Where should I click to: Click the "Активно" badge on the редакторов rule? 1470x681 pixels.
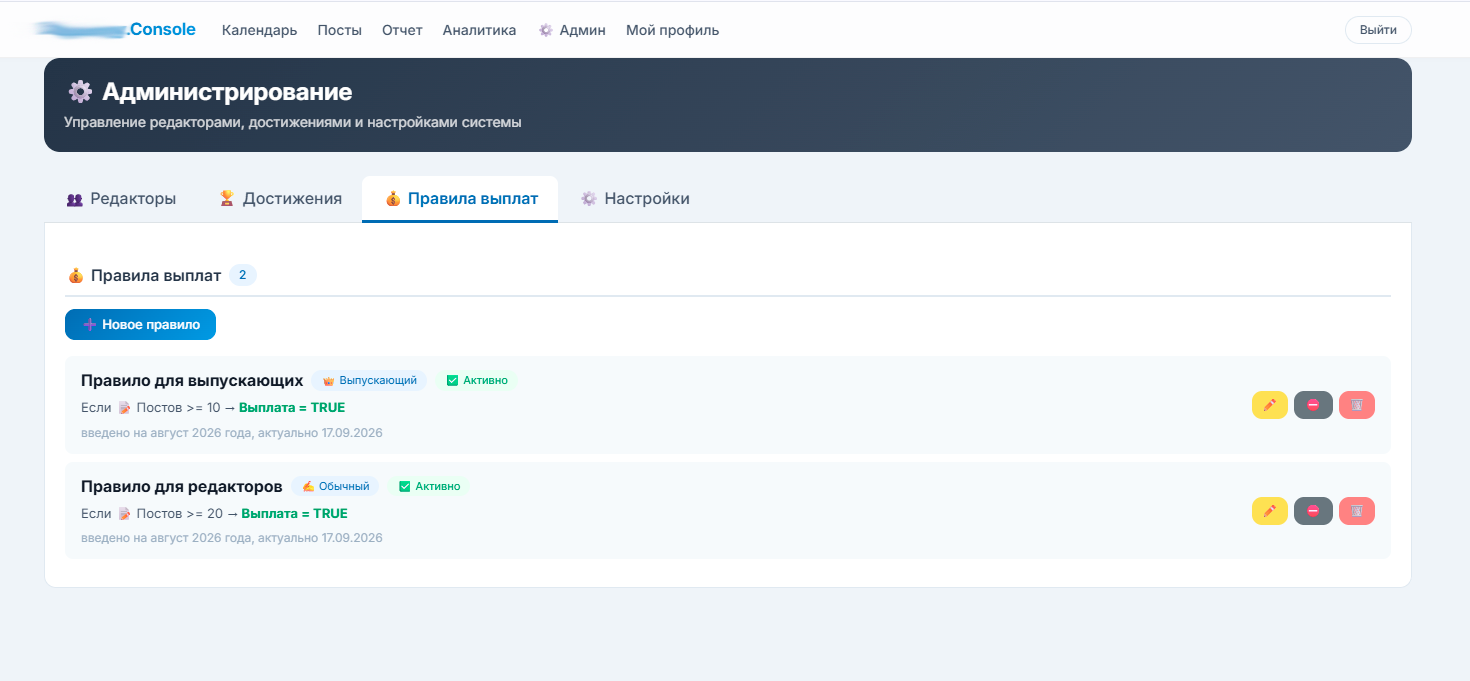(x=429, y=486)
